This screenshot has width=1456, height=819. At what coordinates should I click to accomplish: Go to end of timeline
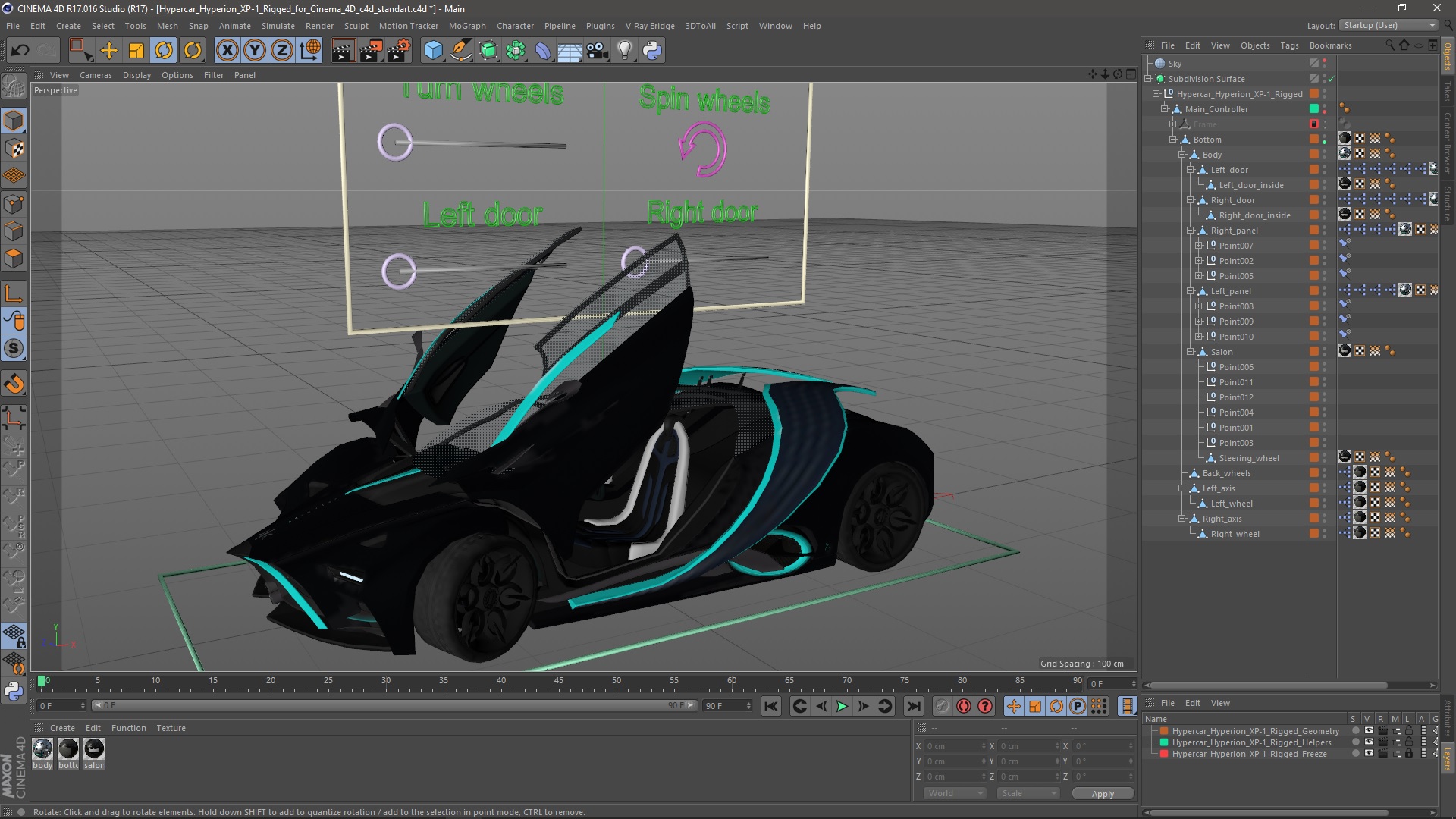tap(914, 706)
